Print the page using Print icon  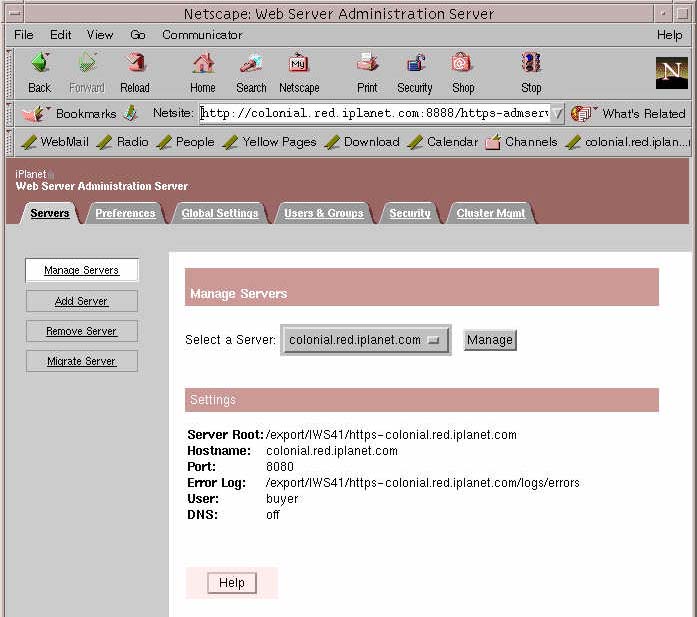(367, 72)
